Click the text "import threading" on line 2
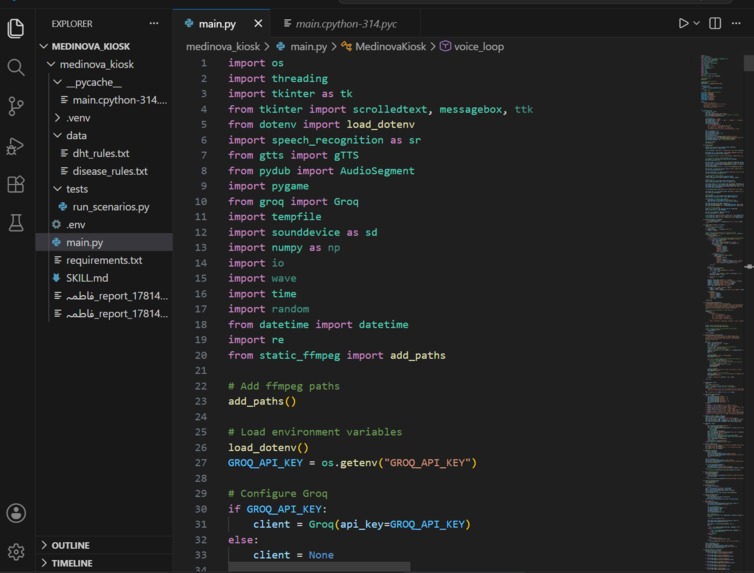The width and height of the screenshot is (754, 573). click(278, 78)
